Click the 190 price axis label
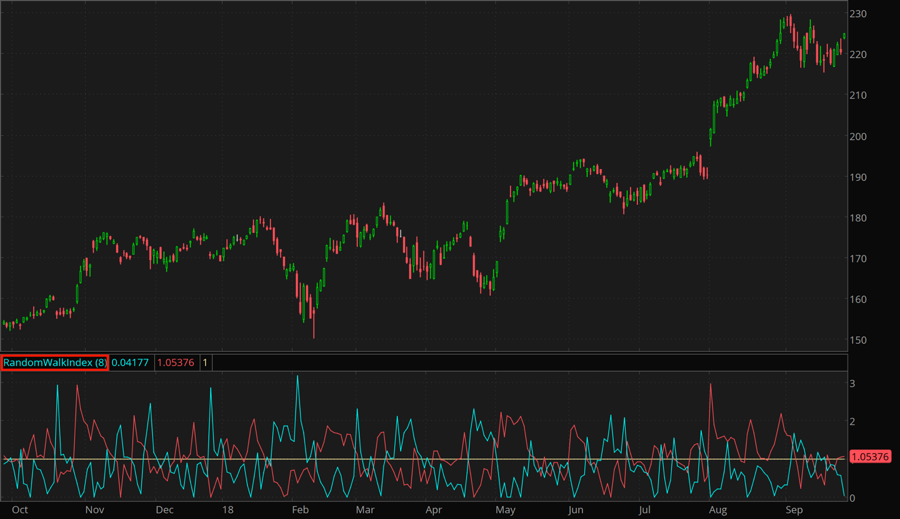The width and height of the screenshot is (900, 519). (x=859, y=178)
